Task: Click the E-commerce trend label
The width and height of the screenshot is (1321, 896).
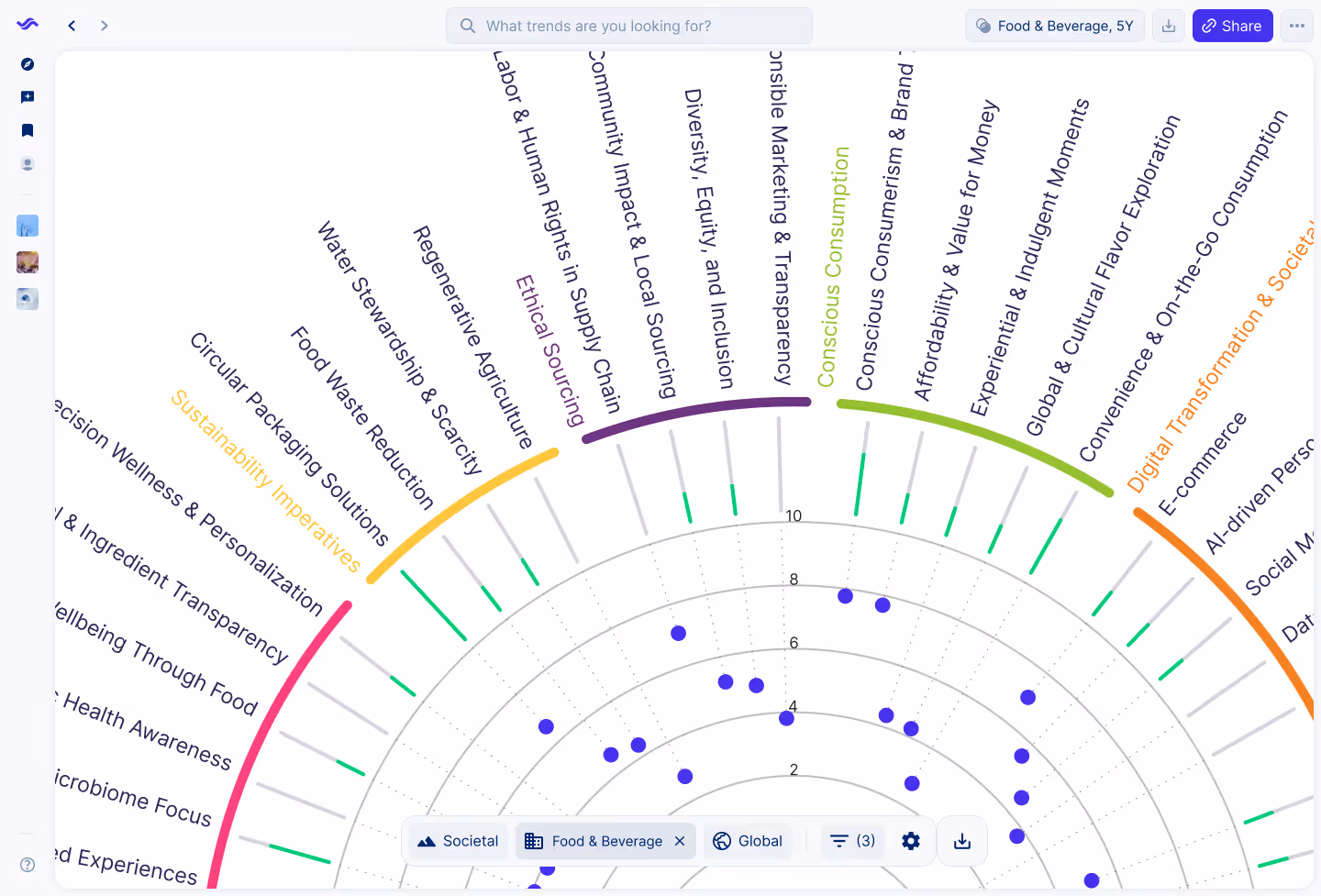Action: coord(1203,464)
